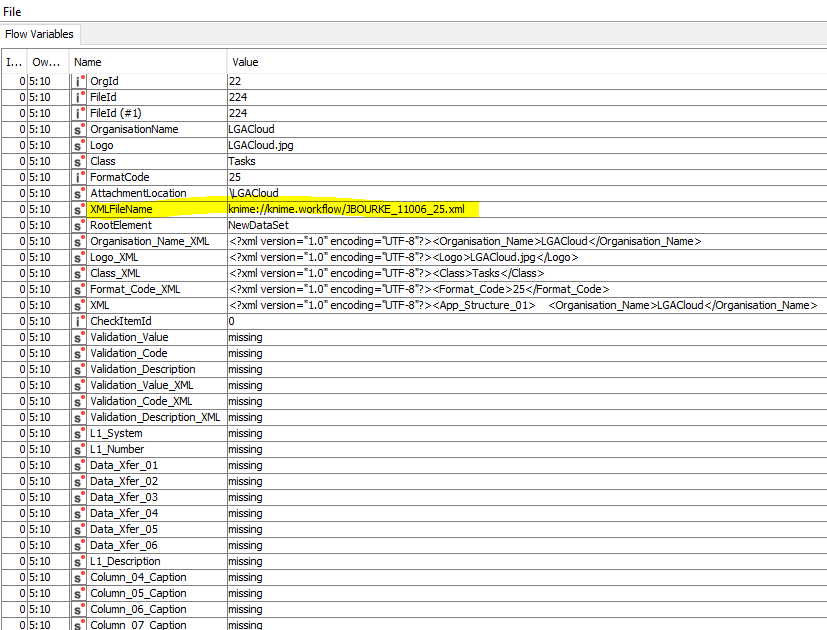Click the string icon beside Data_Xfer_01

80,465
